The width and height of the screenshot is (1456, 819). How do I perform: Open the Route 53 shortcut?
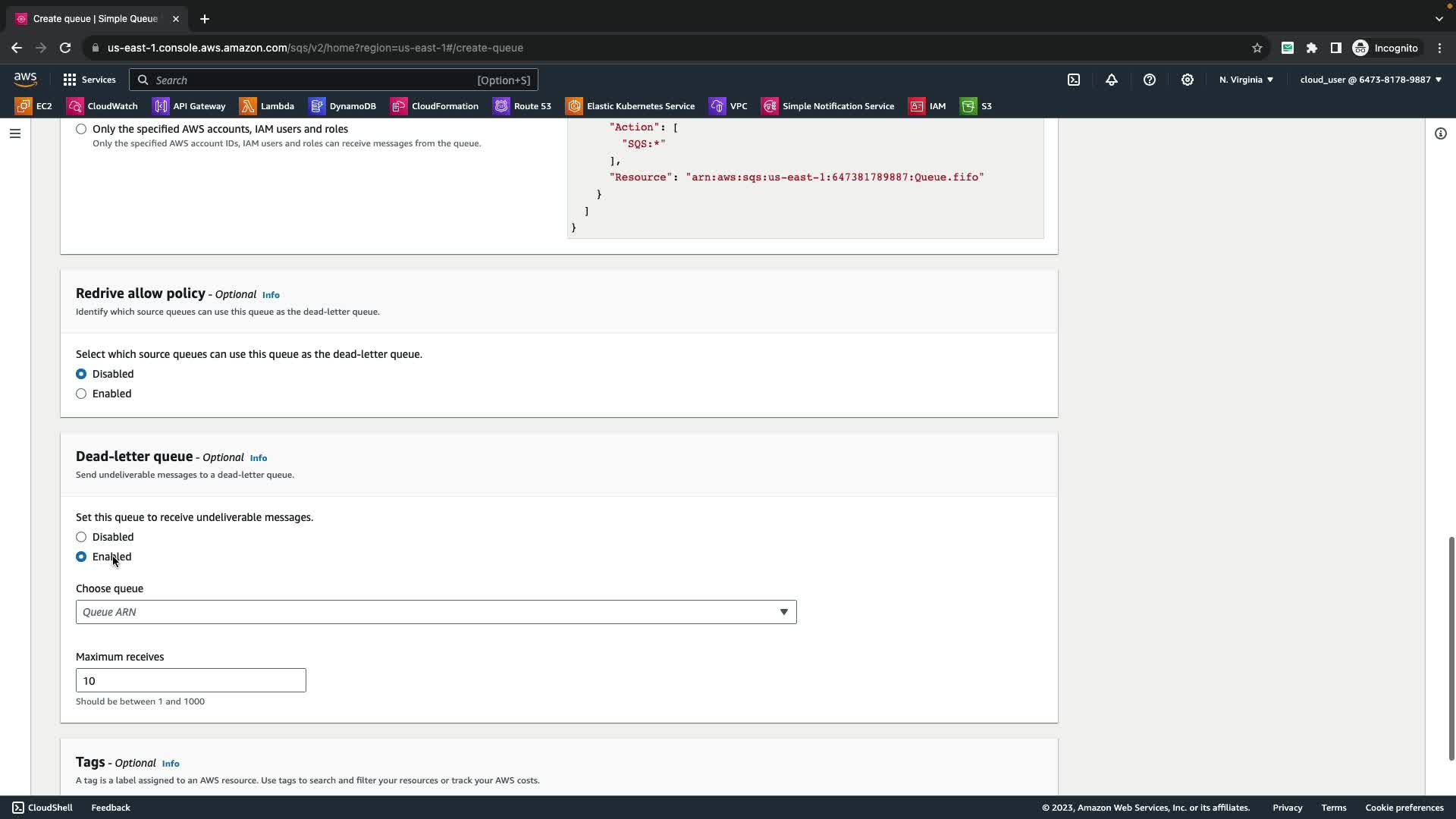(522, 106)
